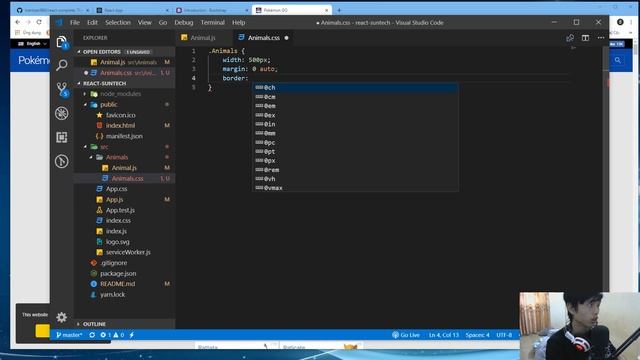The image size is (640, 360).
Task: Open the Selection menu
Action: pyautogui.click(x=118, y=22)
